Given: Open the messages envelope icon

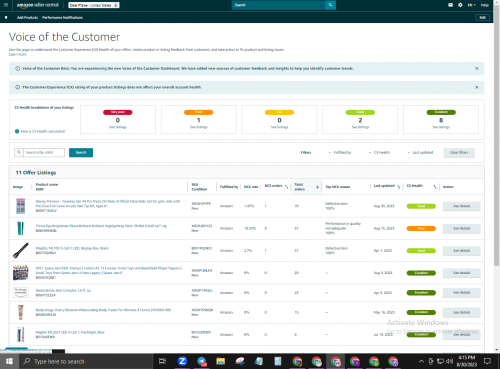Looking at the screenshot, I should (x=450, y=5).
